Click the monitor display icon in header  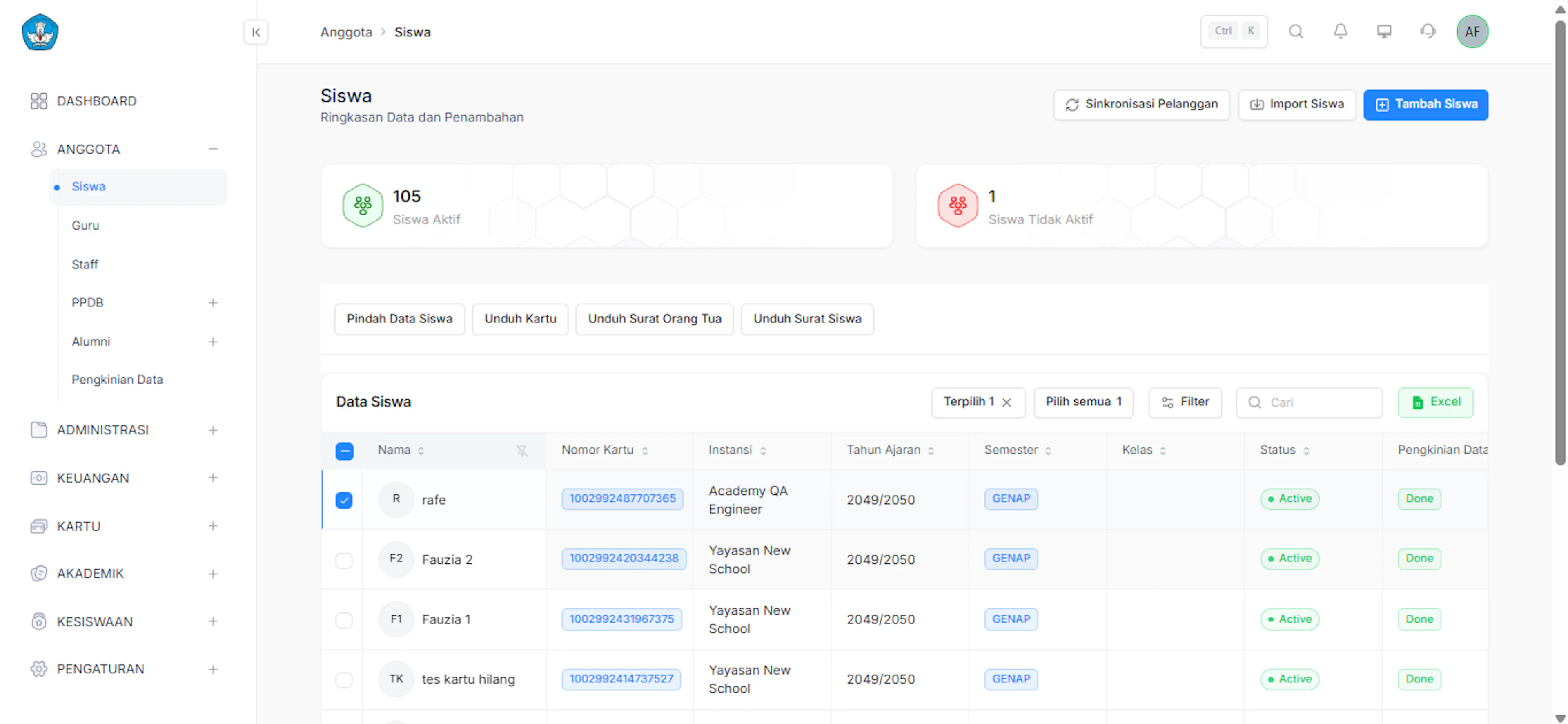click(1384, 31)
